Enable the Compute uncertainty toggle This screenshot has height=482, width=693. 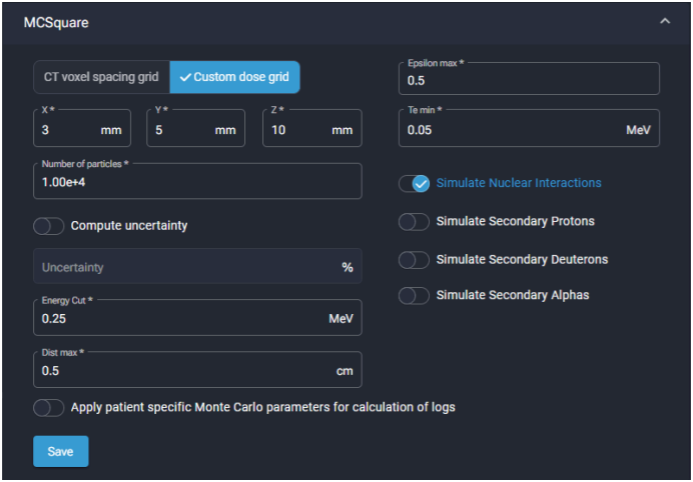(x=49, y=226)
